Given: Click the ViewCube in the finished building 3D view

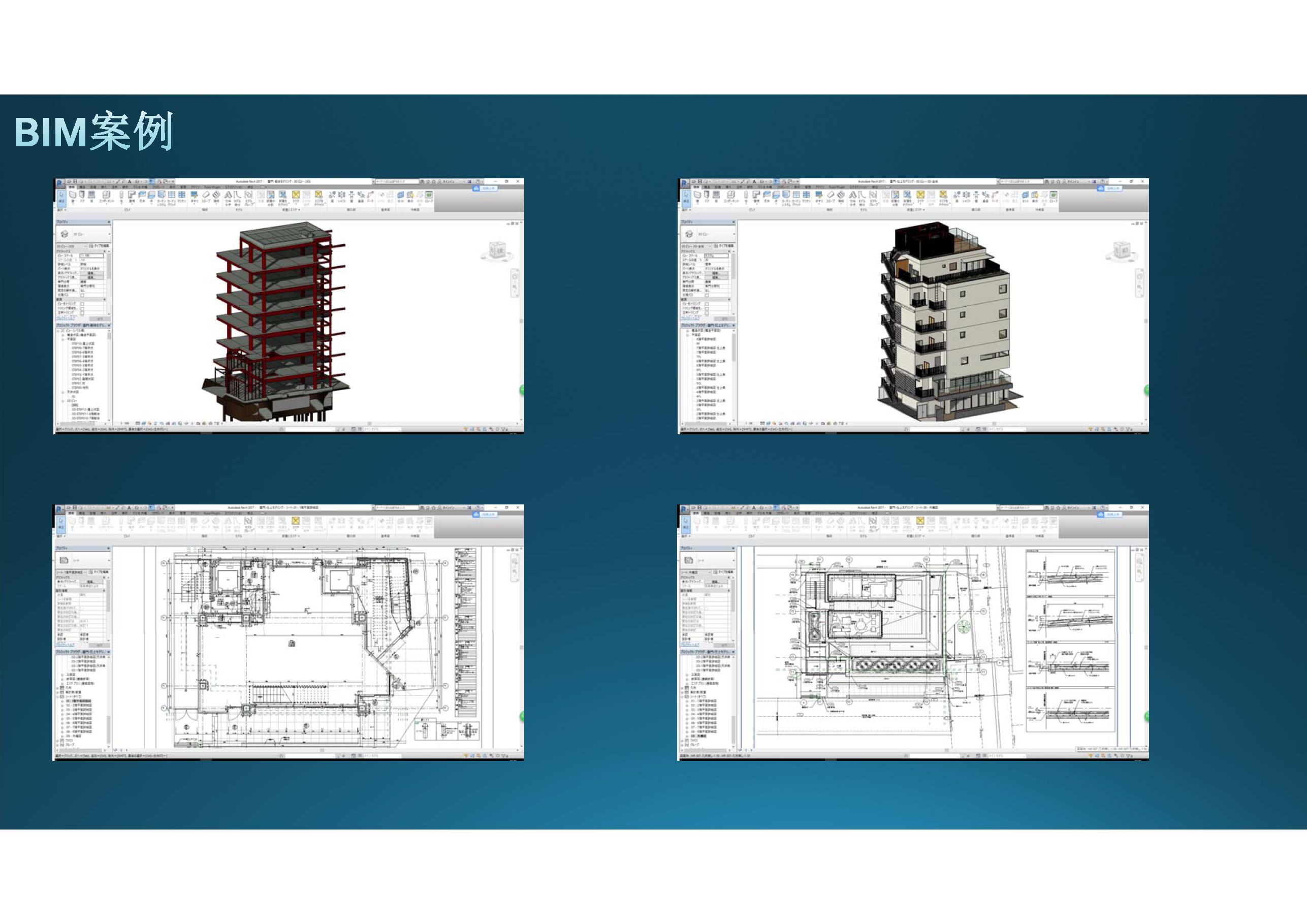Looking at the screenshot, I should pos(1122,250).
